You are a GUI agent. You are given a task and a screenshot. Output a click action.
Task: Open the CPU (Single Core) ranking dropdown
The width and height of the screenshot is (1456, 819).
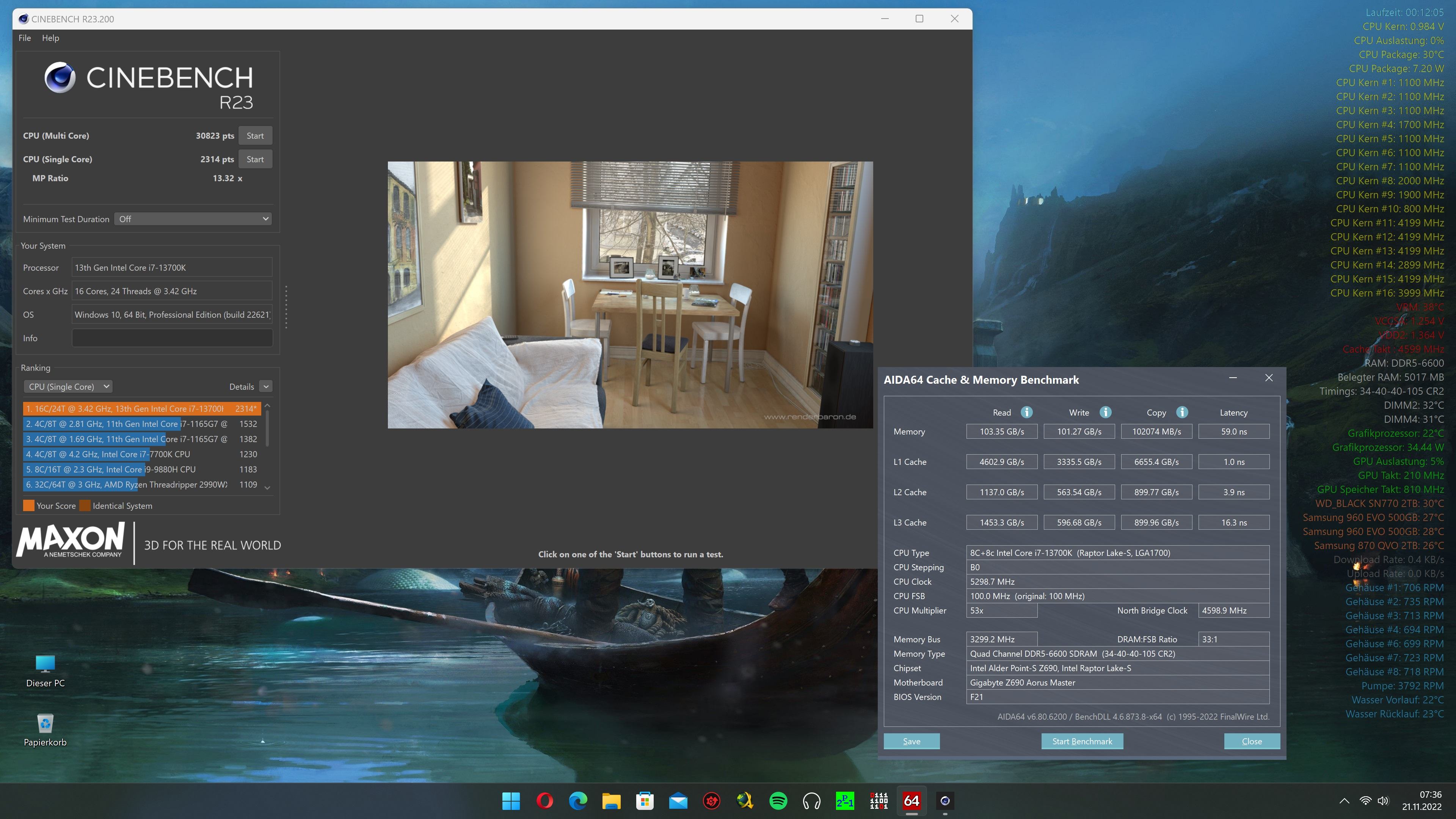pyautogui.click(x=68, y=387)
